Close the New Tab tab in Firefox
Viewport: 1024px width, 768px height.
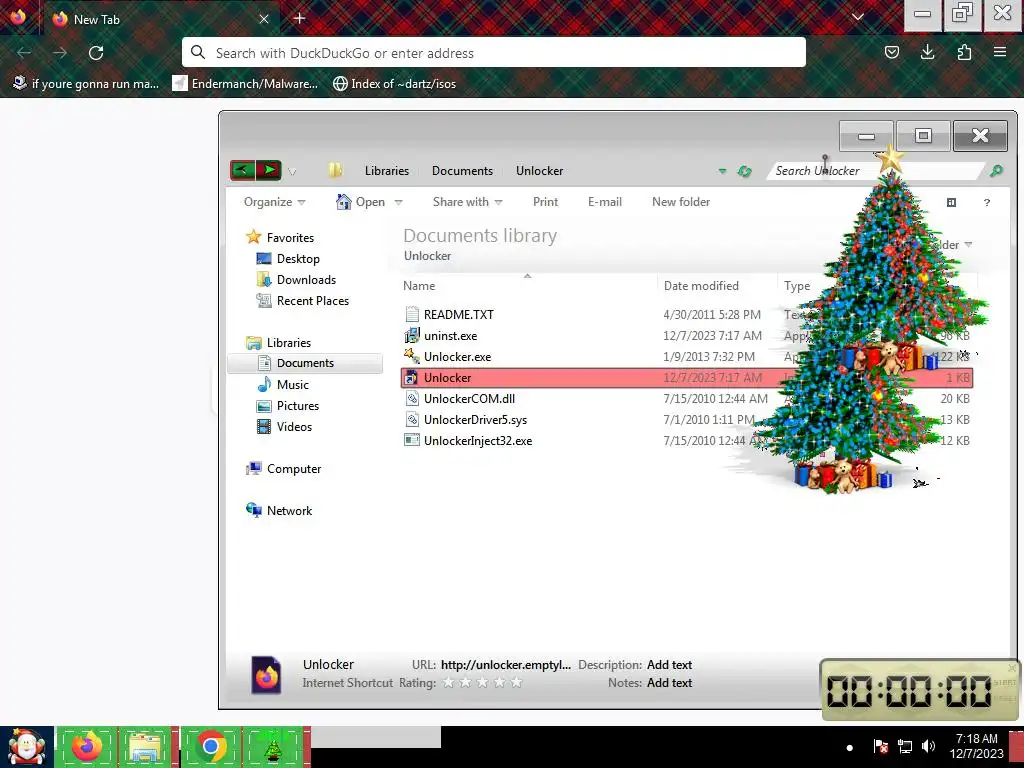[264, 19]
